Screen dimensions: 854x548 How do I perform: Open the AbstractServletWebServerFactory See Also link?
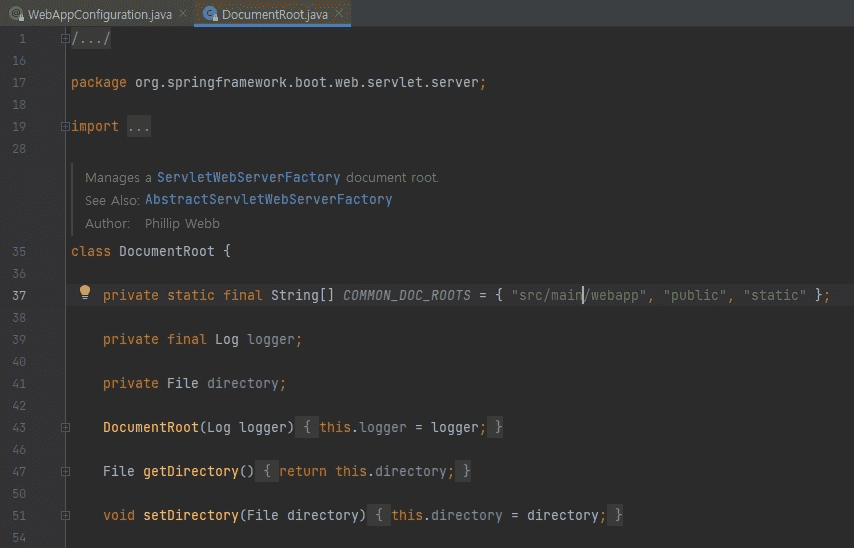click(x=269, y=199)
